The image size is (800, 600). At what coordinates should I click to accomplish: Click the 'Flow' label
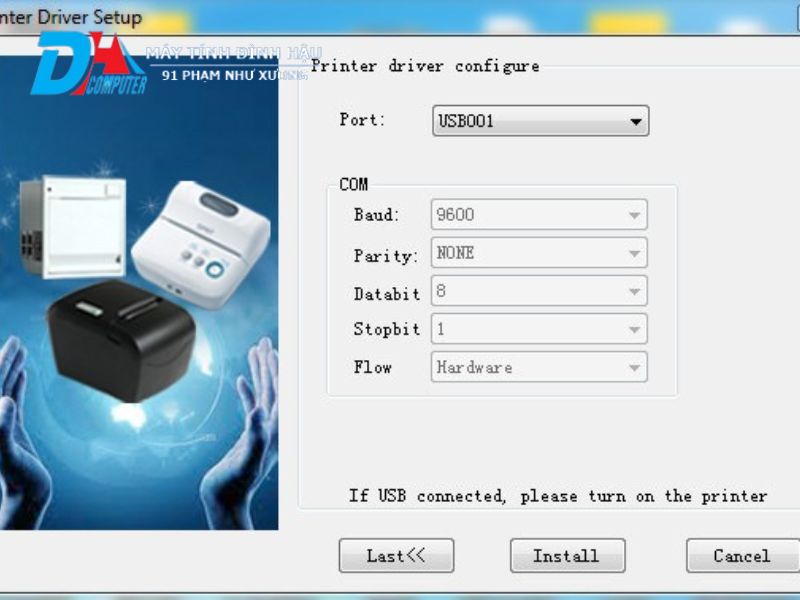(372, 367)
